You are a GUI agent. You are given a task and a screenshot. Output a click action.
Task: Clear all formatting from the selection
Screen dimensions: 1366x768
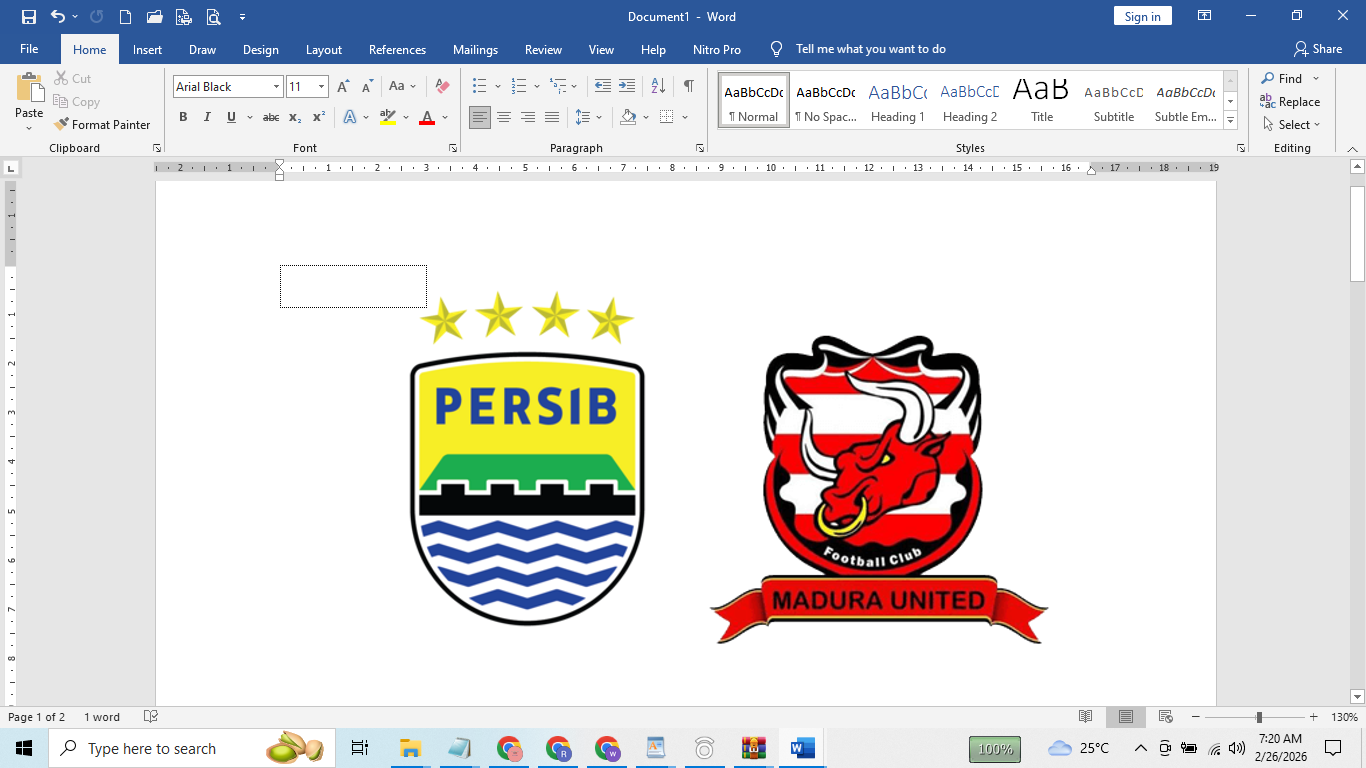pos(442,87)
